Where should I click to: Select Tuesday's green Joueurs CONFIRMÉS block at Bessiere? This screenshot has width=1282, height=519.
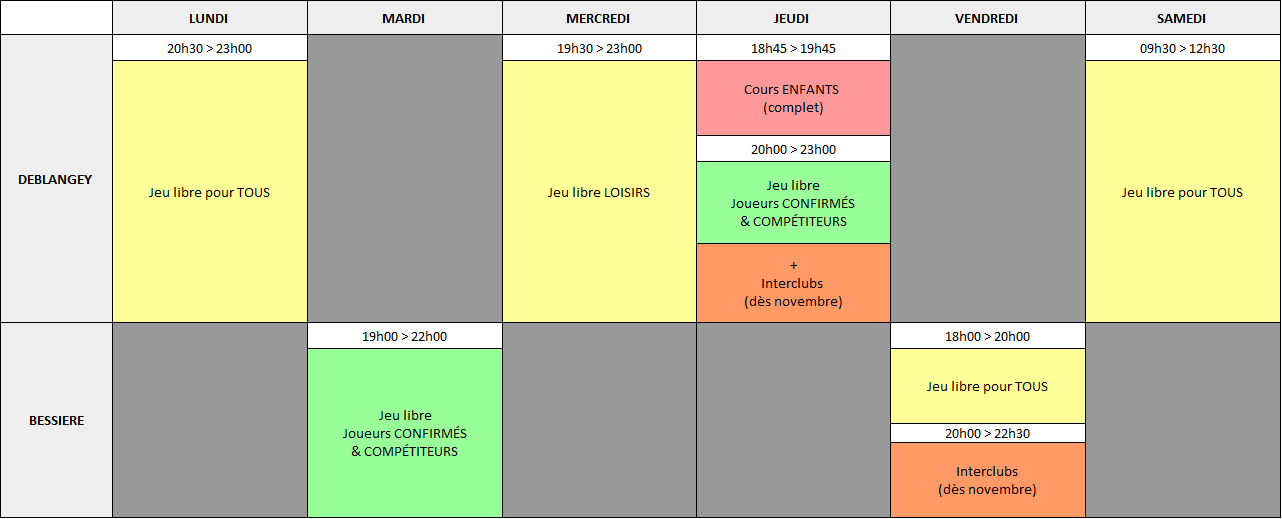pos(404,433)
